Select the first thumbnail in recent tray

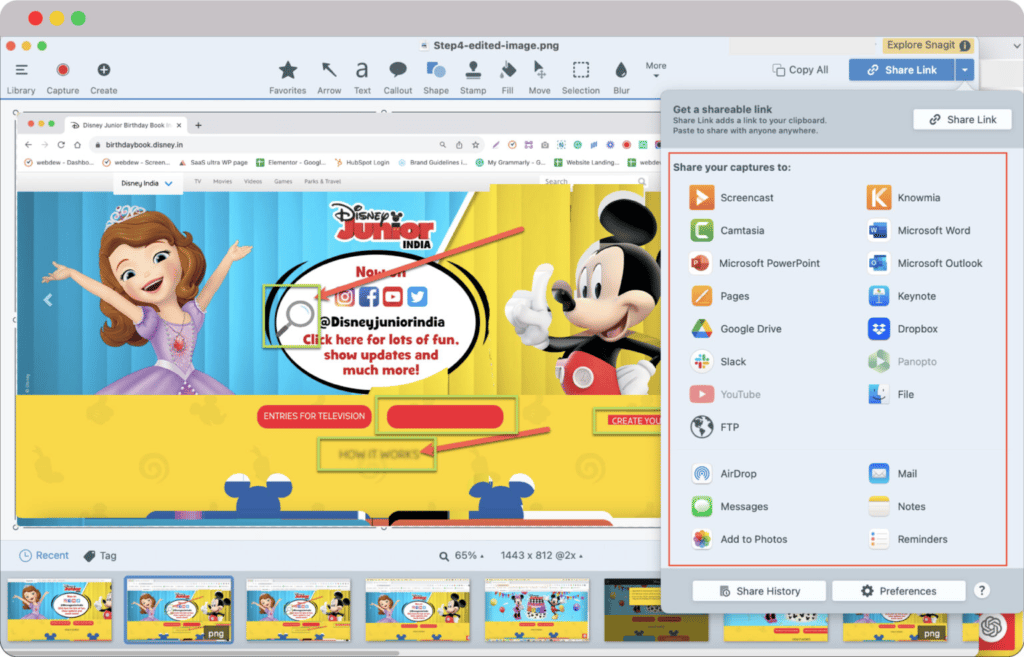click(x=59, y=608)
